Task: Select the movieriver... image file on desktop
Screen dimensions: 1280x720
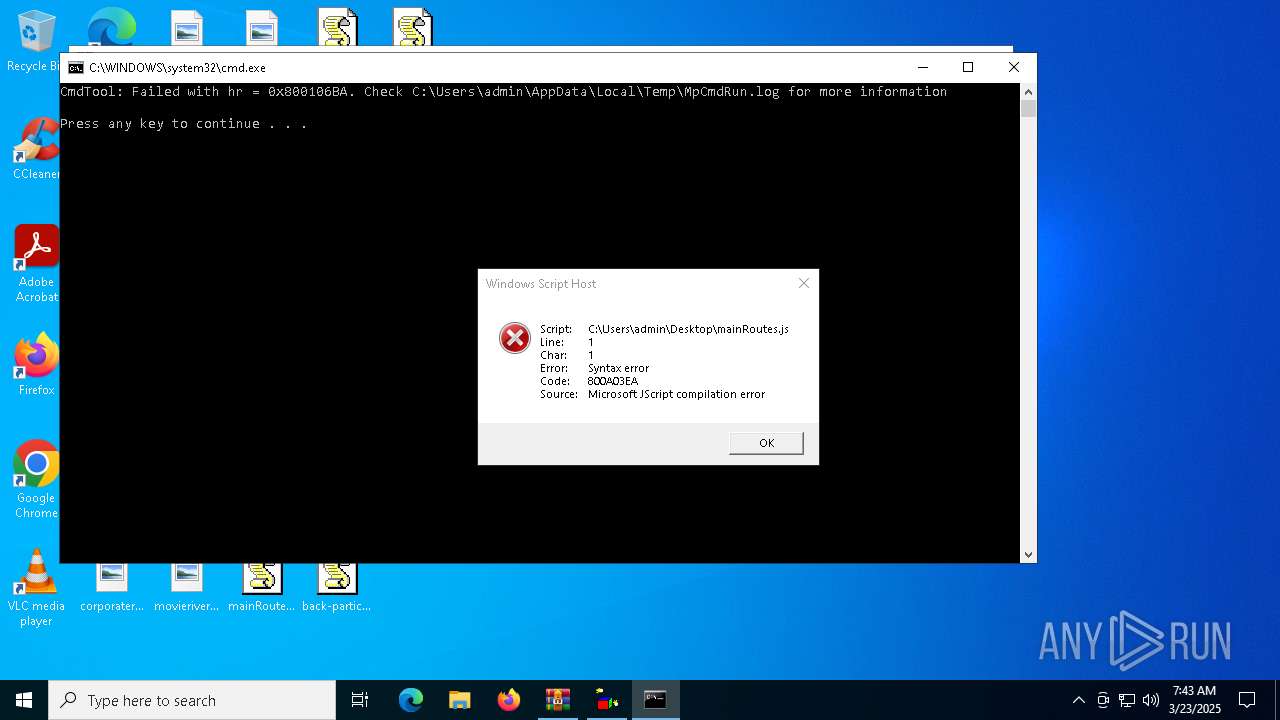Action: pyautogui.click(x=186, y=588)
